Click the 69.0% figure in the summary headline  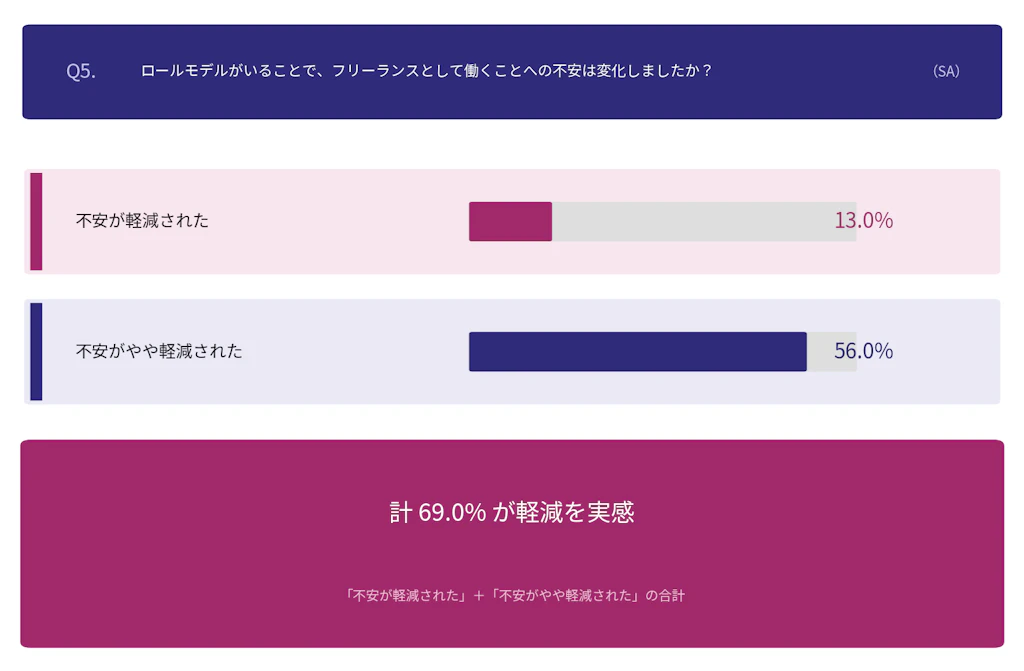tap(452, 512)
